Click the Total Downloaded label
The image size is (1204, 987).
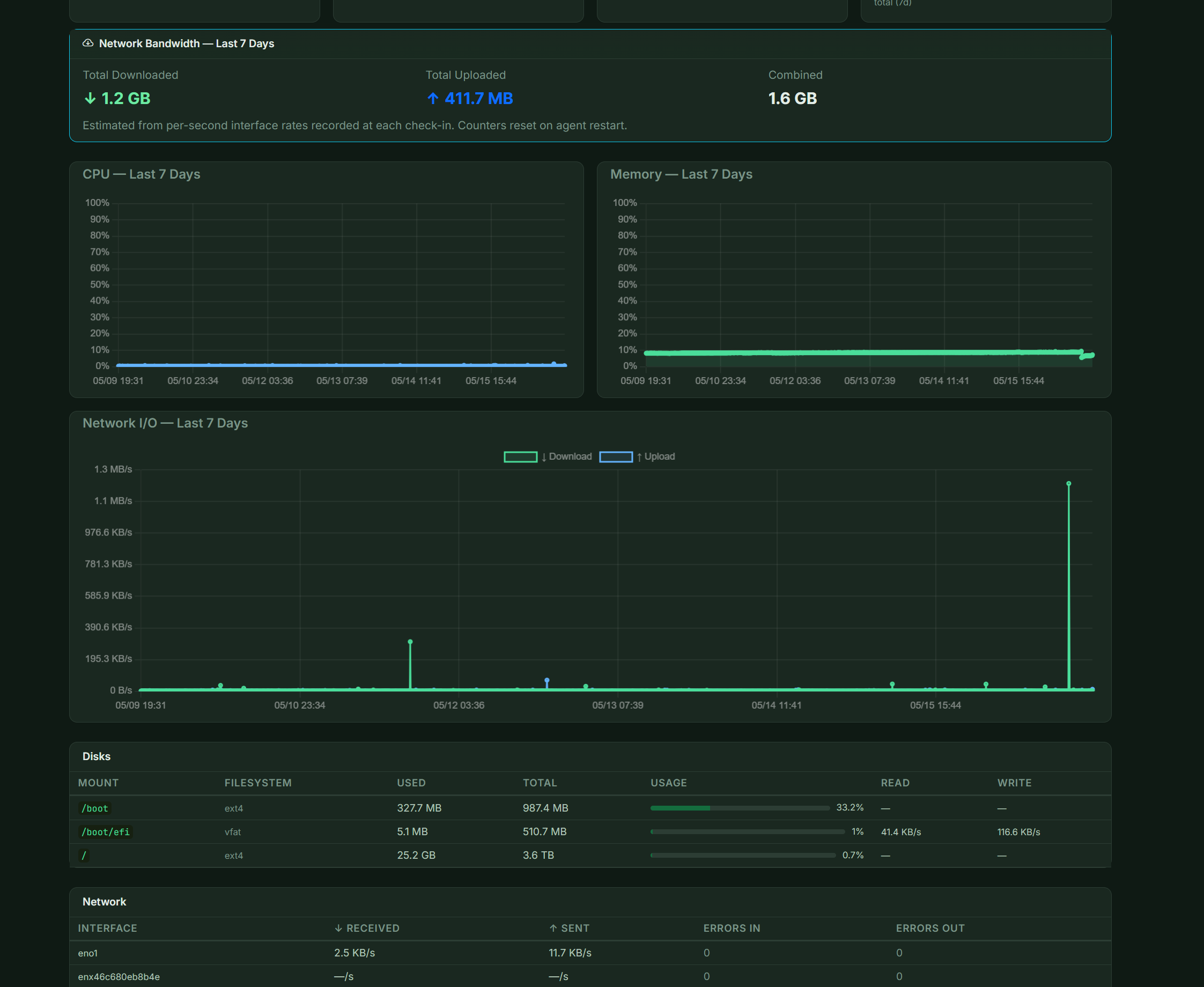130,75
